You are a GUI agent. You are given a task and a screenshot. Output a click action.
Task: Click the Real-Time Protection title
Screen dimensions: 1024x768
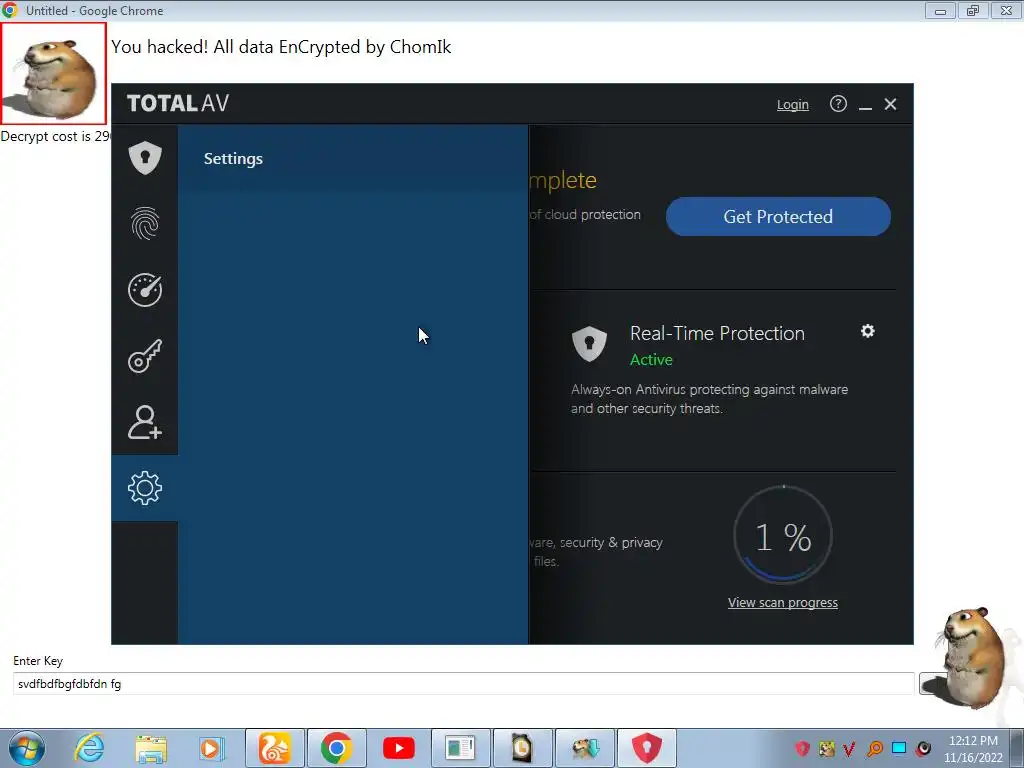[717, 333]
